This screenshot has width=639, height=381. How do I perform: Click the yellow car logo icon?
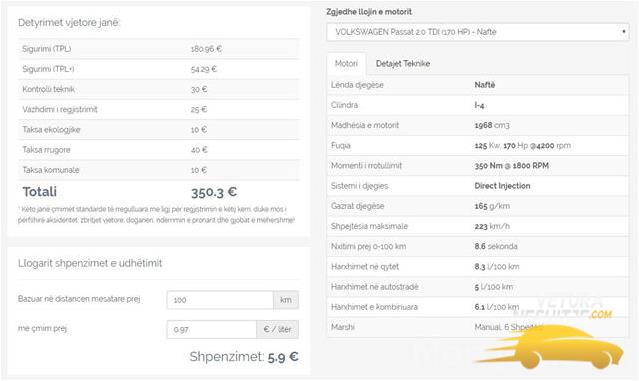[x=550, y=347]
